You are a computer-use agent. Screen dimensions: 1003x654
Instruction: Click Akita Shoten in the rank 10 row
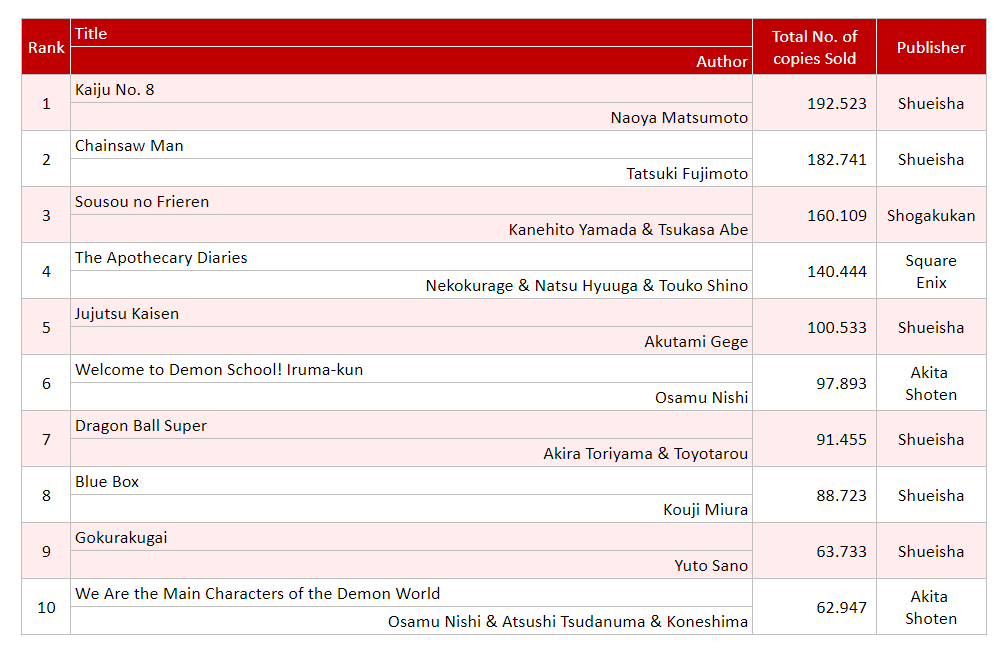click(x=931, y=607)
